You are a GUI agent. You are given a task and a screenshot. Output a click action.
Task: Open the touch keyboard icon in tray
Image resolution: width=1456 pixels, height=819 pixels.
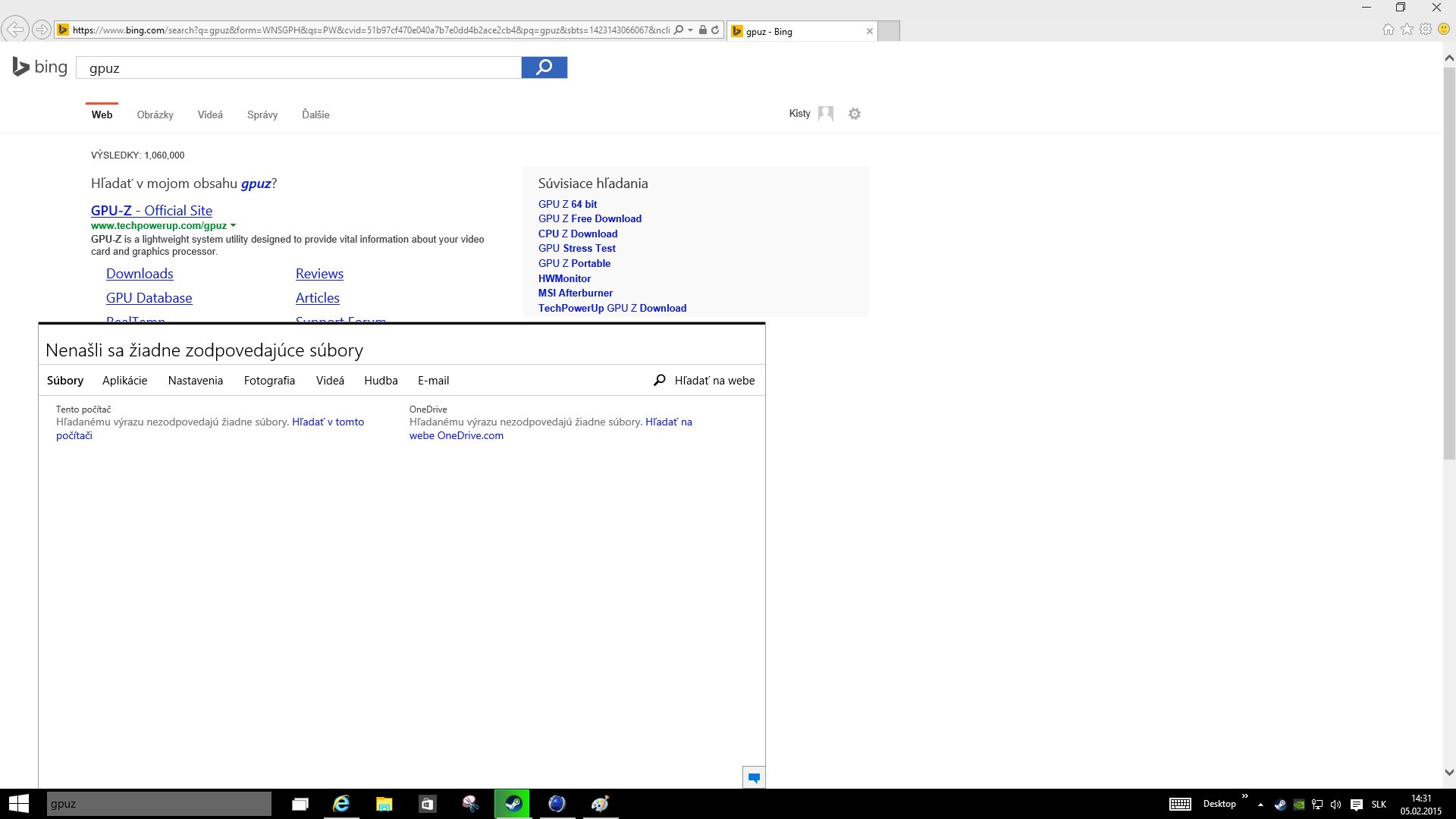1180,804
